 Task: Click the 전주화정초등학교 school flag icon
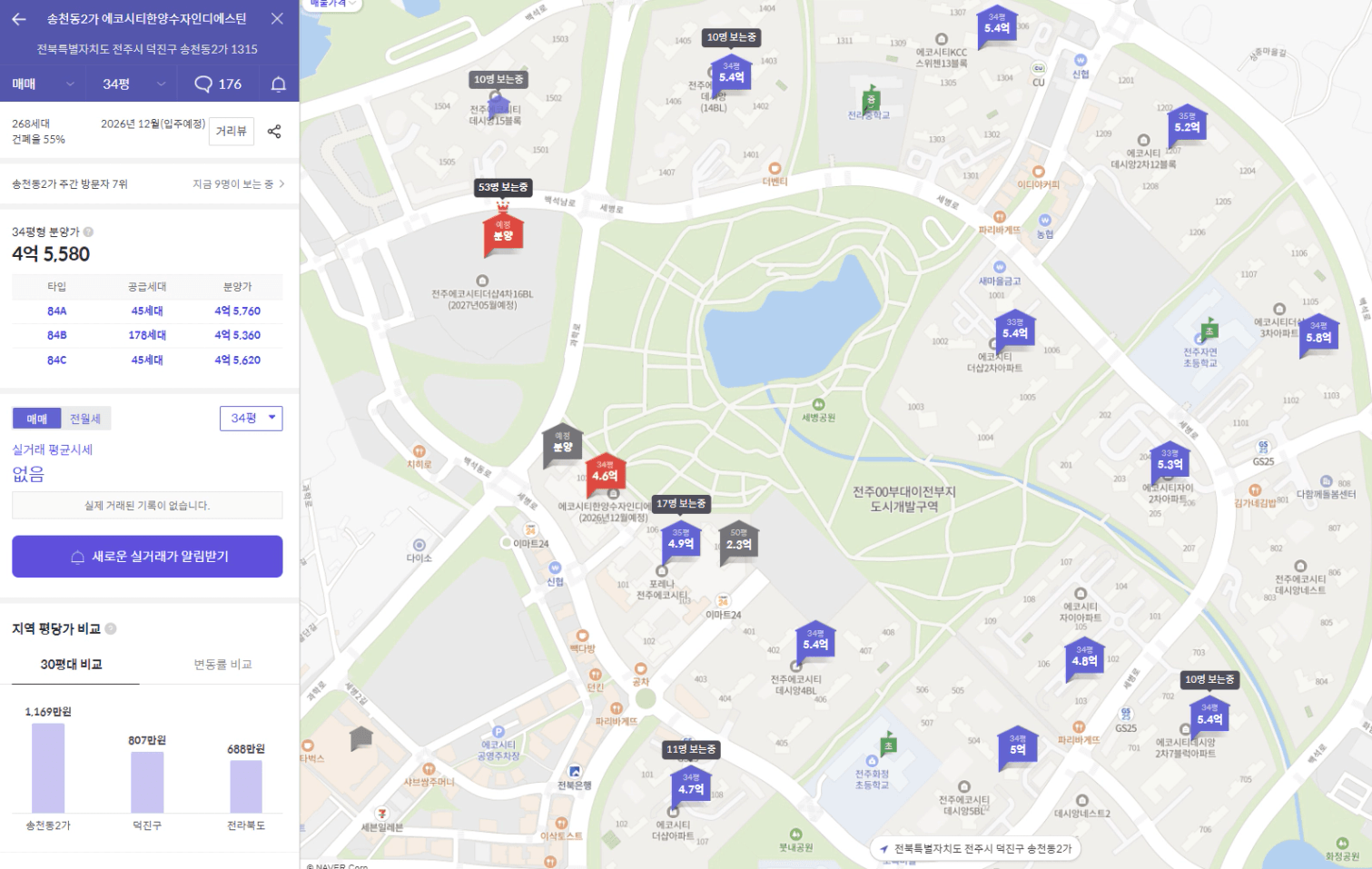click(x=888, y=745)
